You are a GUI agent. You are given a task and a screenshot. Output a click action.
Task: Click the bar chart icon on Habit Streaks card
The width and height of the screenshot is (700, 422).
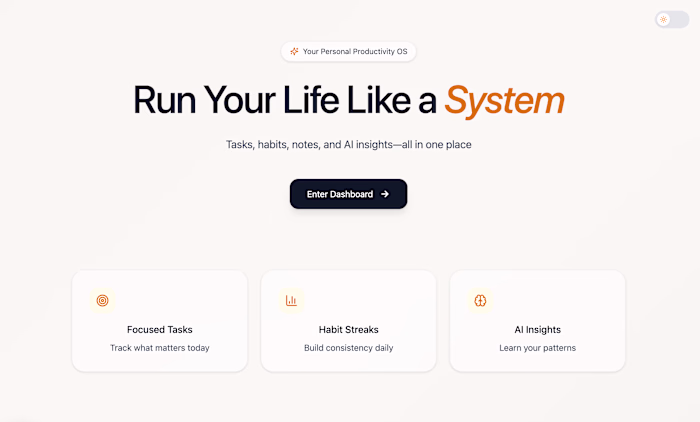[291, 301]
